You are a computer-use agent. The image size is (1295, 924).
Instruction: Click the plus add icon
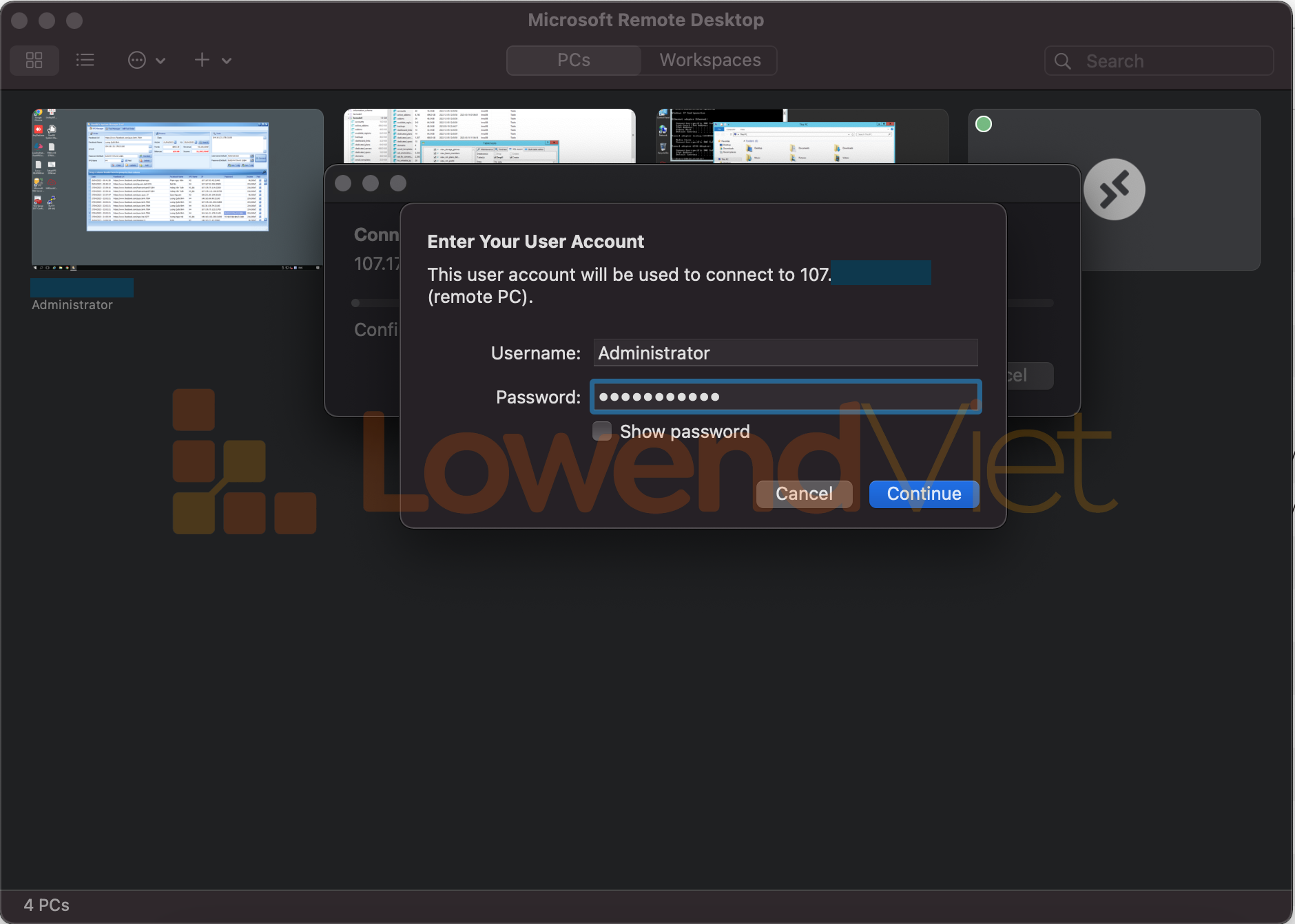pos(202,61)
